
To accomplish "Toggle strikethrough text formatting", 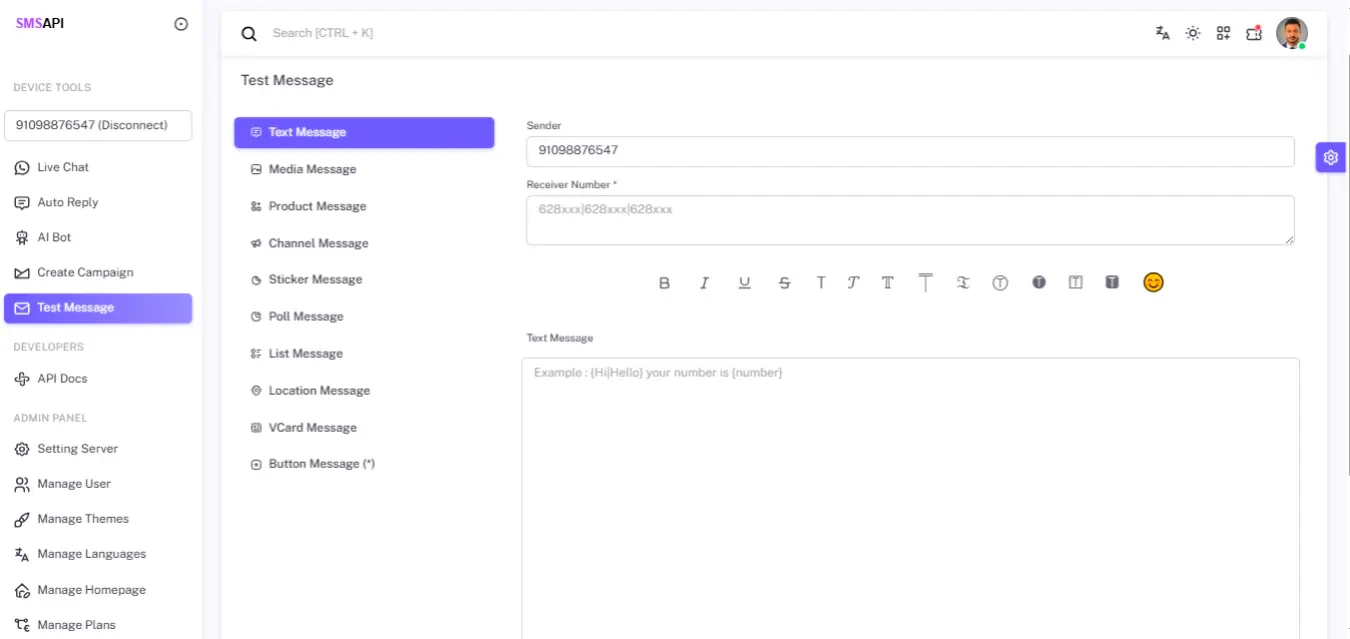I will (784, 283).
